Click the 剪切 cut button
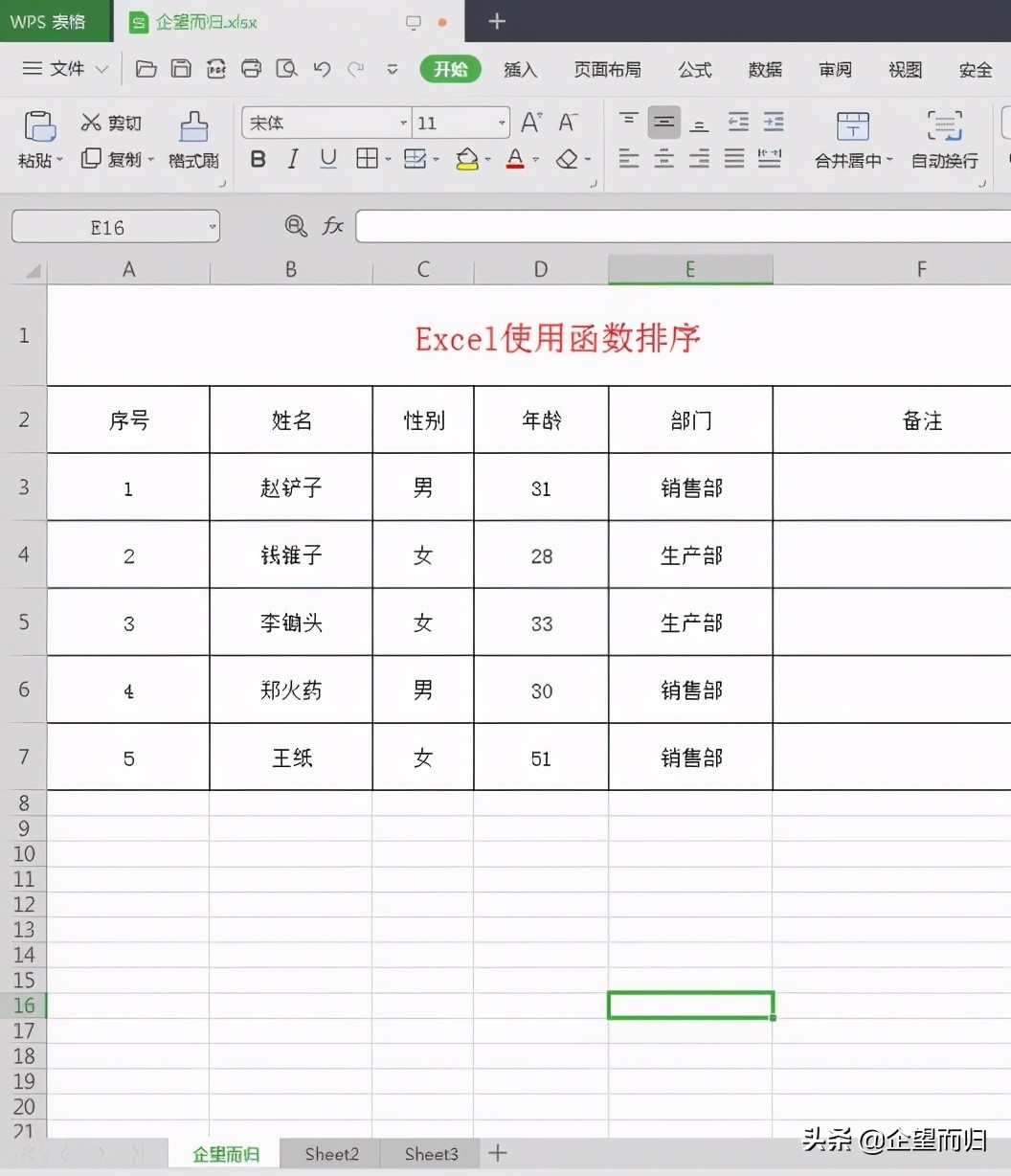Image resolution: width=1011 pixels, height=1176 pixels. (x=111, y=123)
